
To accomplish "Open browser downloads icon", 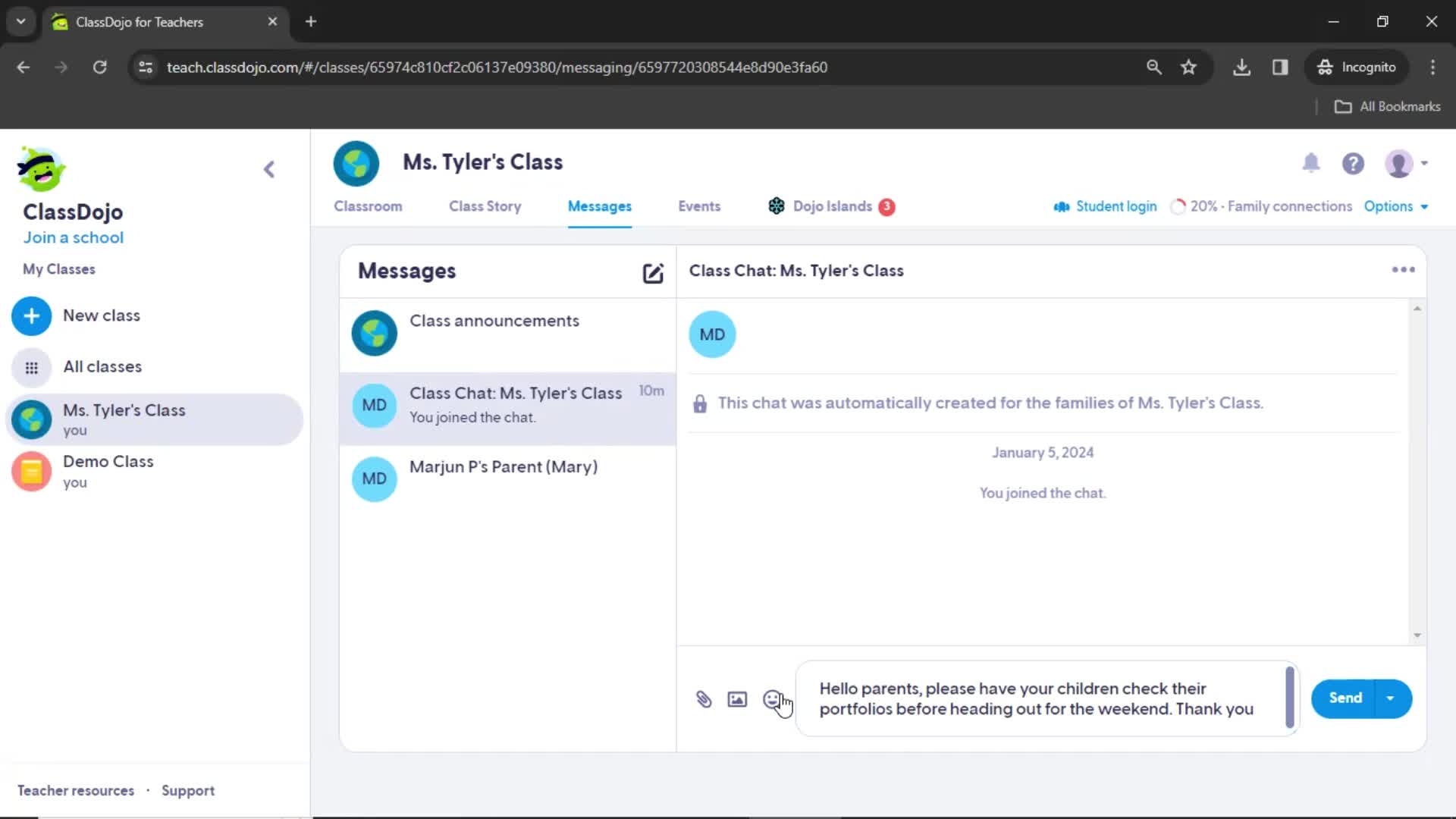I will pos(1241,67).
